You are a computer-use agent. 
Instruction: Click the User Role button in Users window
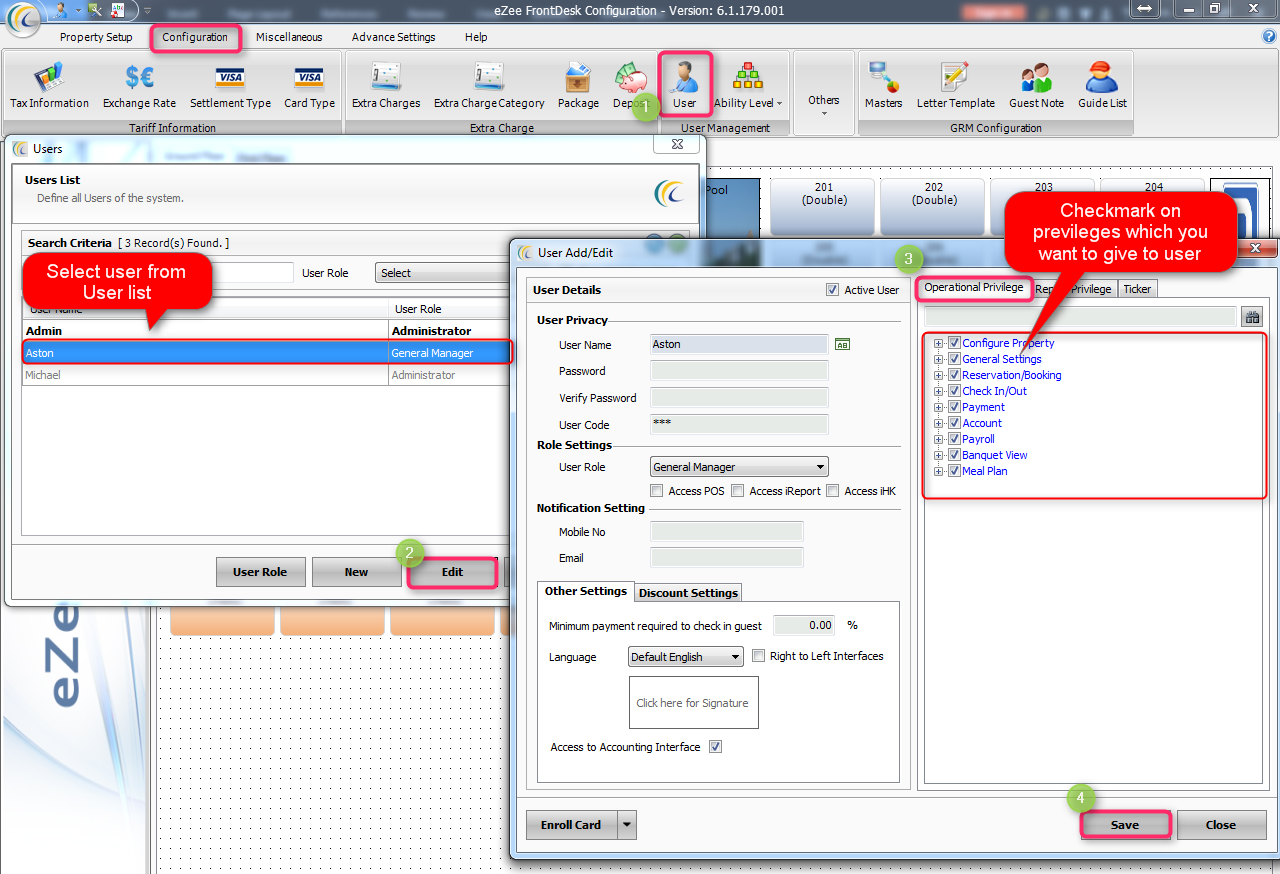coord(260,572)
